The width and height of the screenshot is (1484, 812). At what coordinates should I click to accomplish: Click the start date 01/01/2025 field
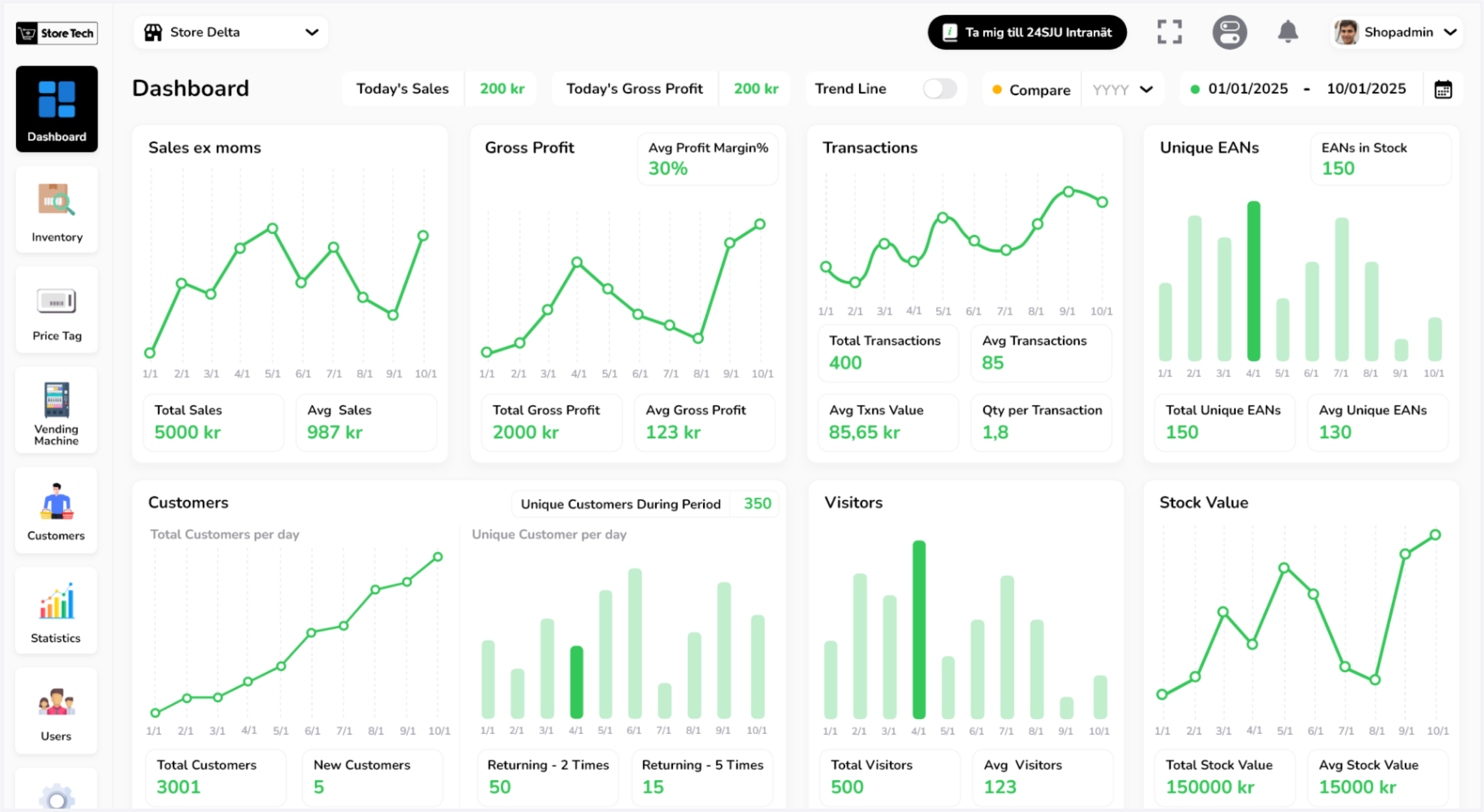pos(1247,89)
